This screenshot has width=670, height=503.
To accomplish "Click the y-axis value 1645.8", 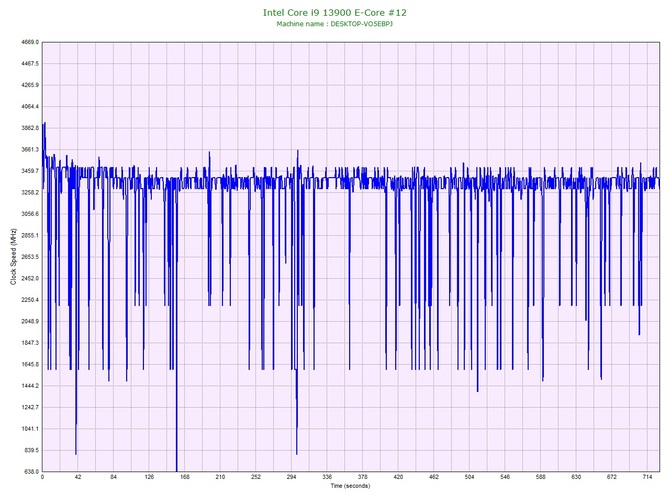I will (x=30, y=365).
